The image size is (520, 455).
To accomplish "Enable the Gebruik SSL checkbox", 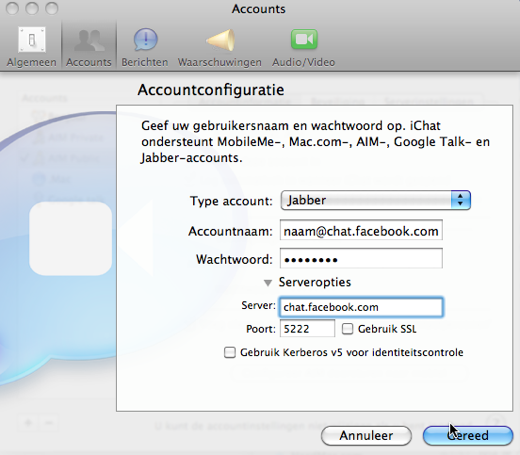I will (x=347, y=329).
